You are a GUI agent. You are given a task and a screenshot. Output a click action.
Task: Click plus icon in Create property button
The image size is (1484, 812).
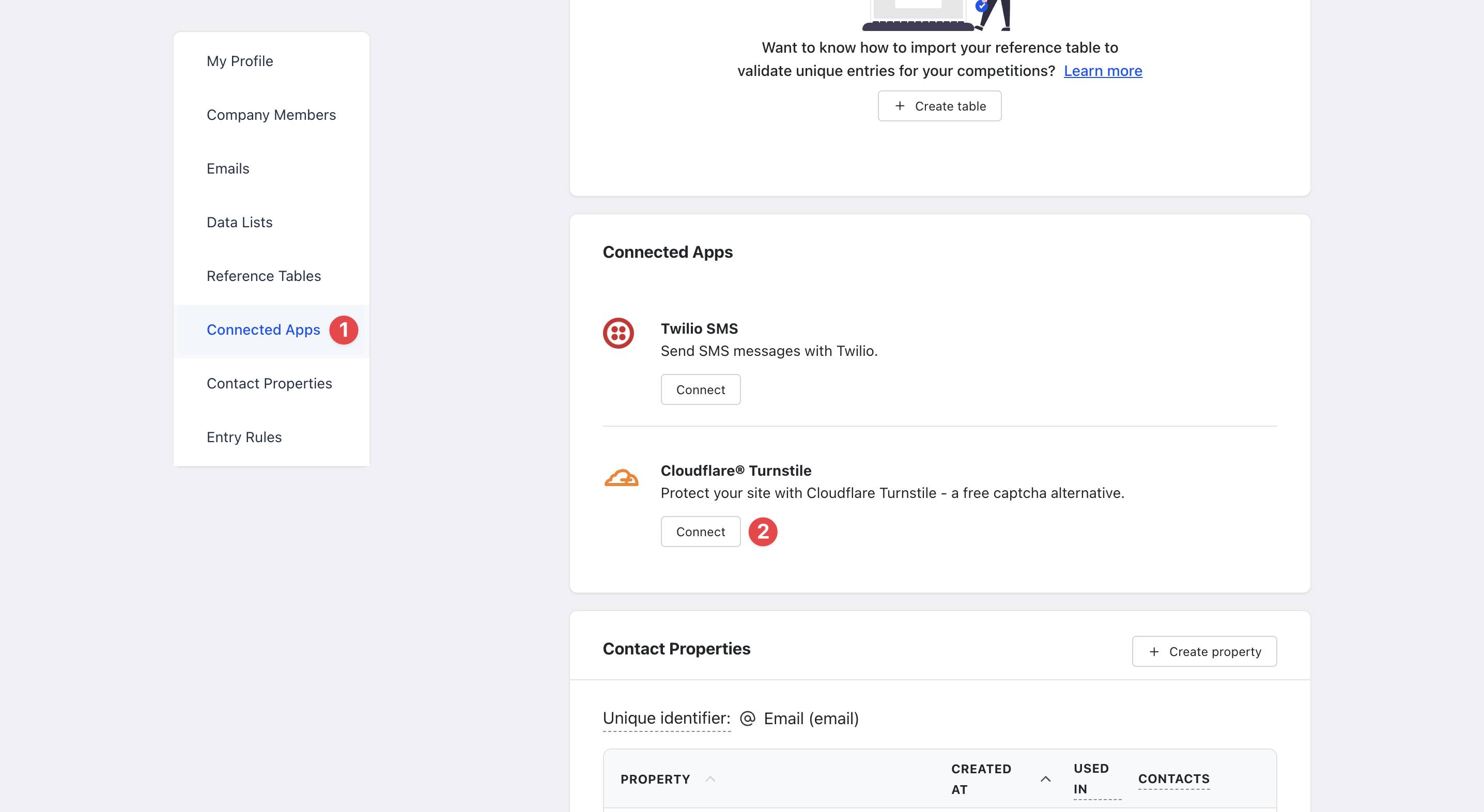(x=1154, y=651)
